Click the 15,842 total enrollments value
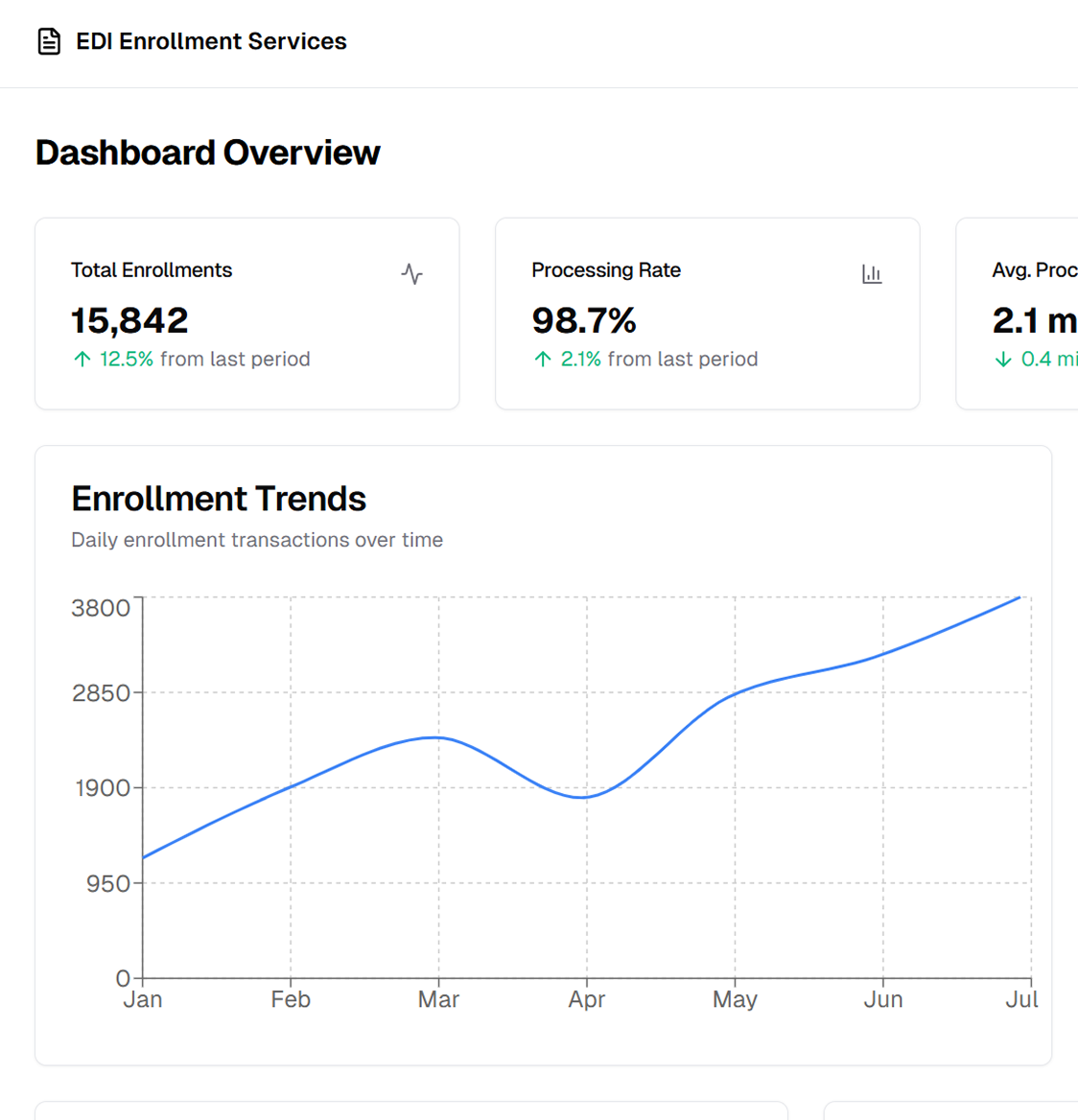Viewport: 1078px width, 1120px height. coord(129,320)
